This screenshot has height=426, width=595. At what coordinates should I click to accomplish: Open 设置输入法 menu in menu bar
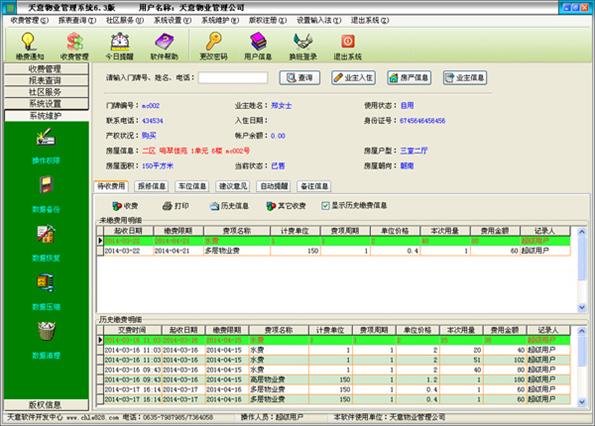tap(319, 20)
